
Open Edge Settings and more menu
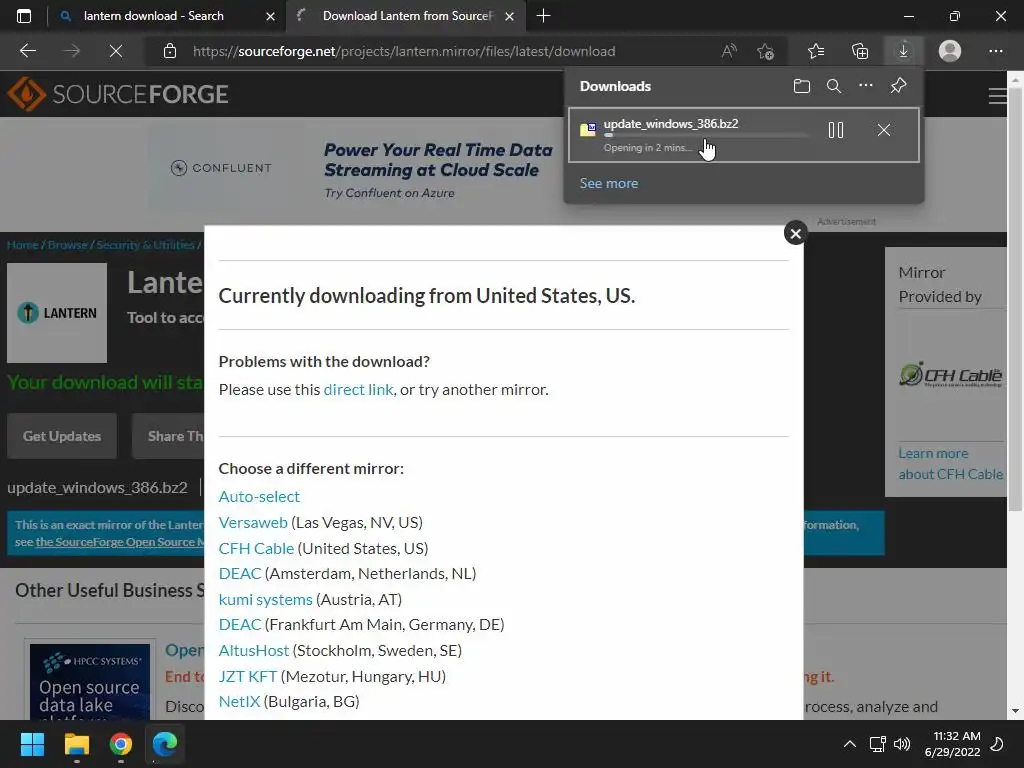[995, 51]
